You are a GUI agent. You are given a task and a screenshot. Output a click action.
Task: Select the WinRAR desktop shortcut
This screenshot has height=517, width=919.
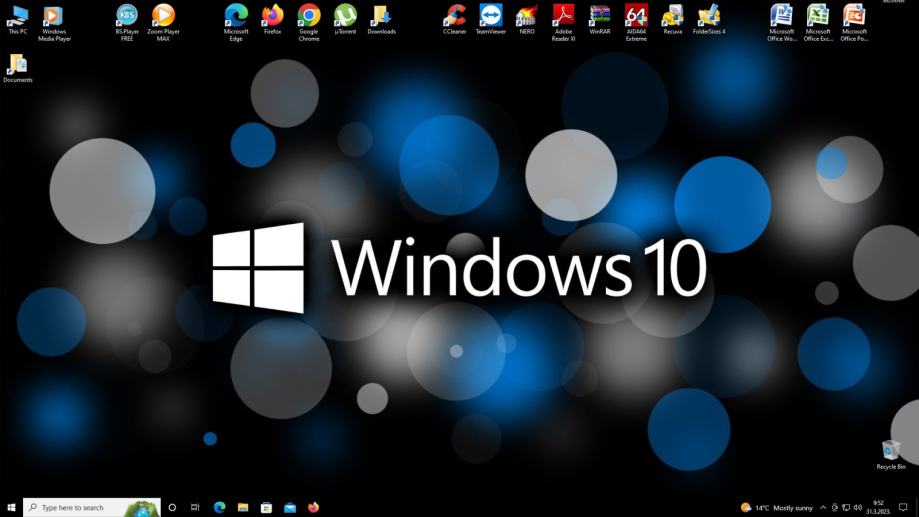[600, 20]
